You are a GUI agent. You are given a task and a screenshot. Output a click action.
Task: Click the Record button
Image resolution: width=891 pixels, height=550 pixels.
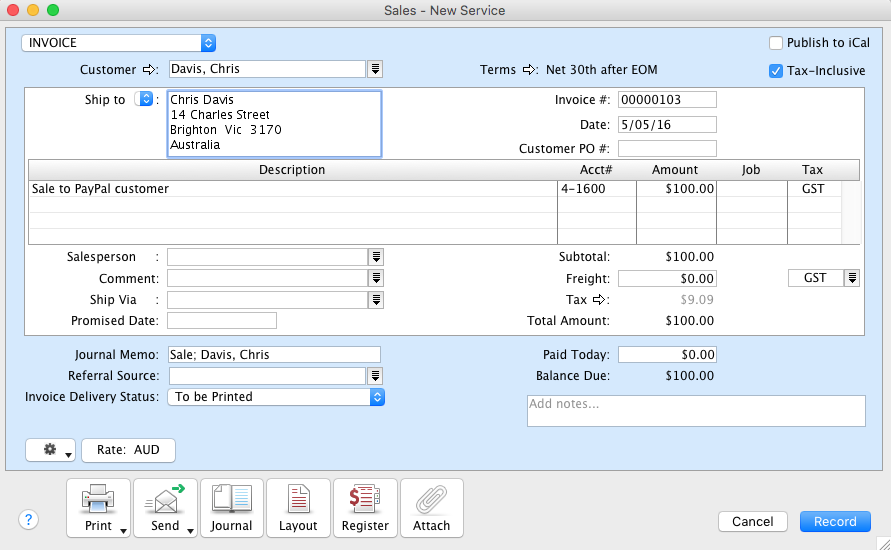pyautogui.click(x=834, y=521)
